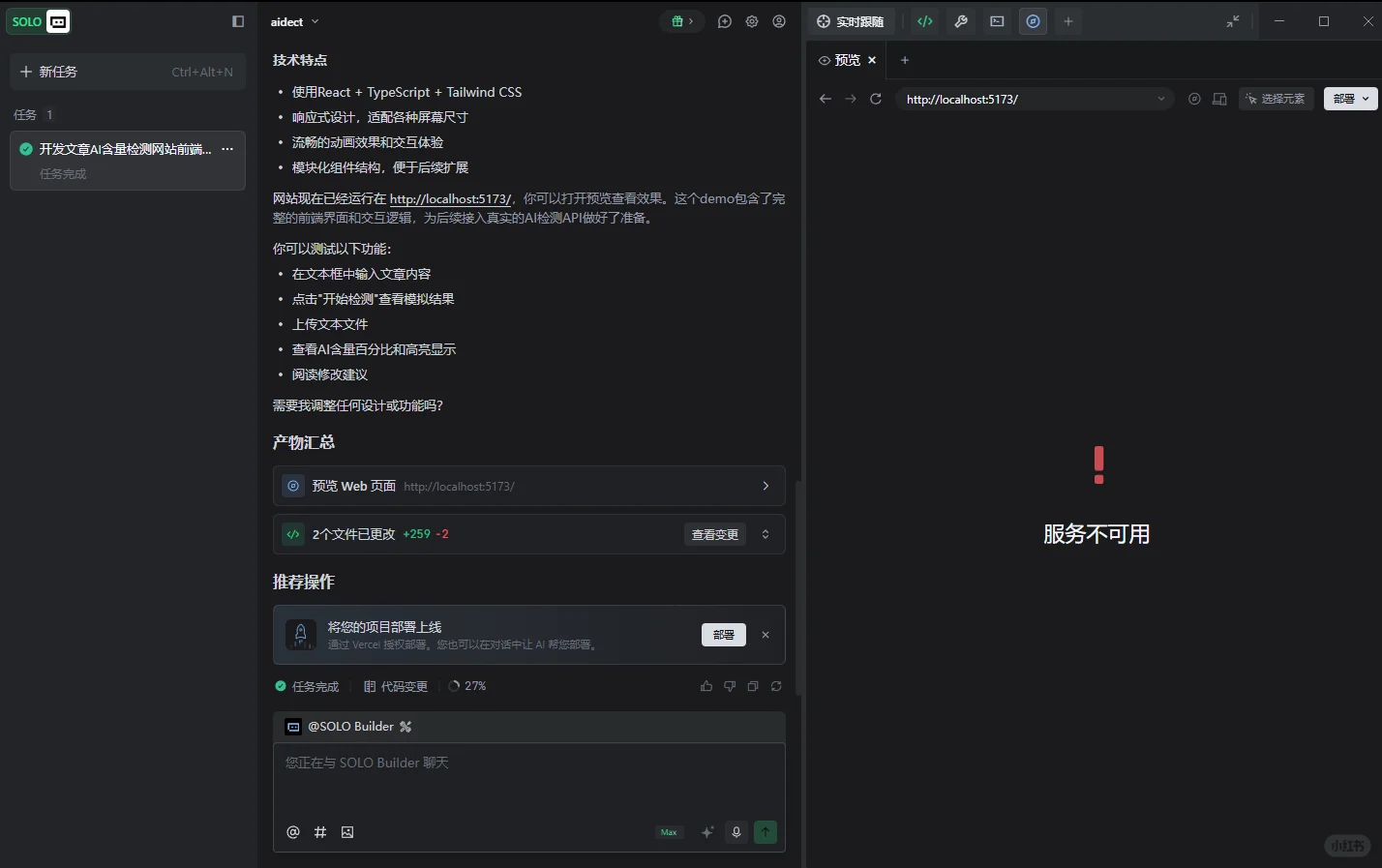Click the 27% context usage indicator
Screen dimensions: 1382x868
(x=468, y=685)
